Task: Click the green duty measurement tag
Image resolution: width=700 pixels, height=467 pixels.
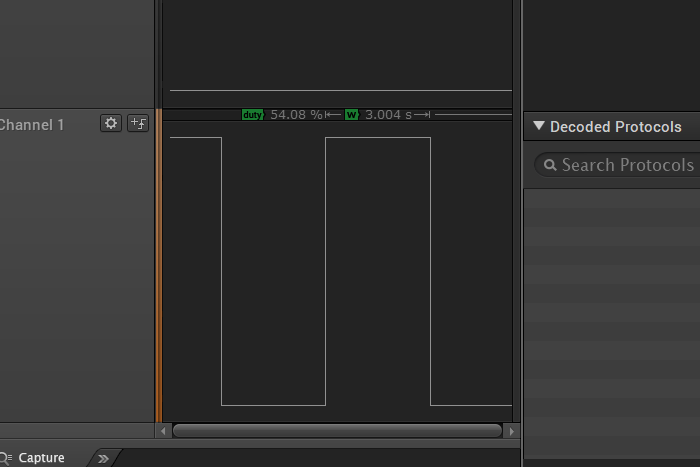Action: (x=253, y=115)
